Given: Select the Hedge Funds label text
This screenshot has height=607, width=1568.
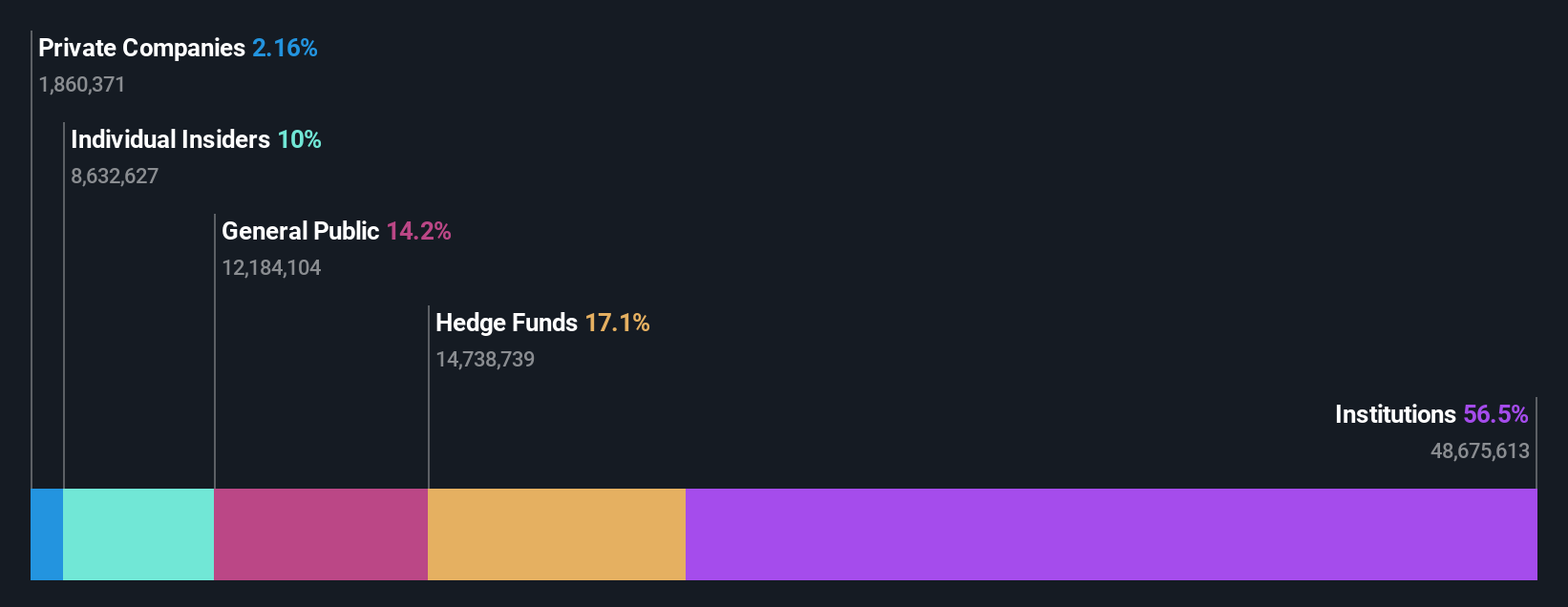Looking at the screenshot, I should 506,323.
